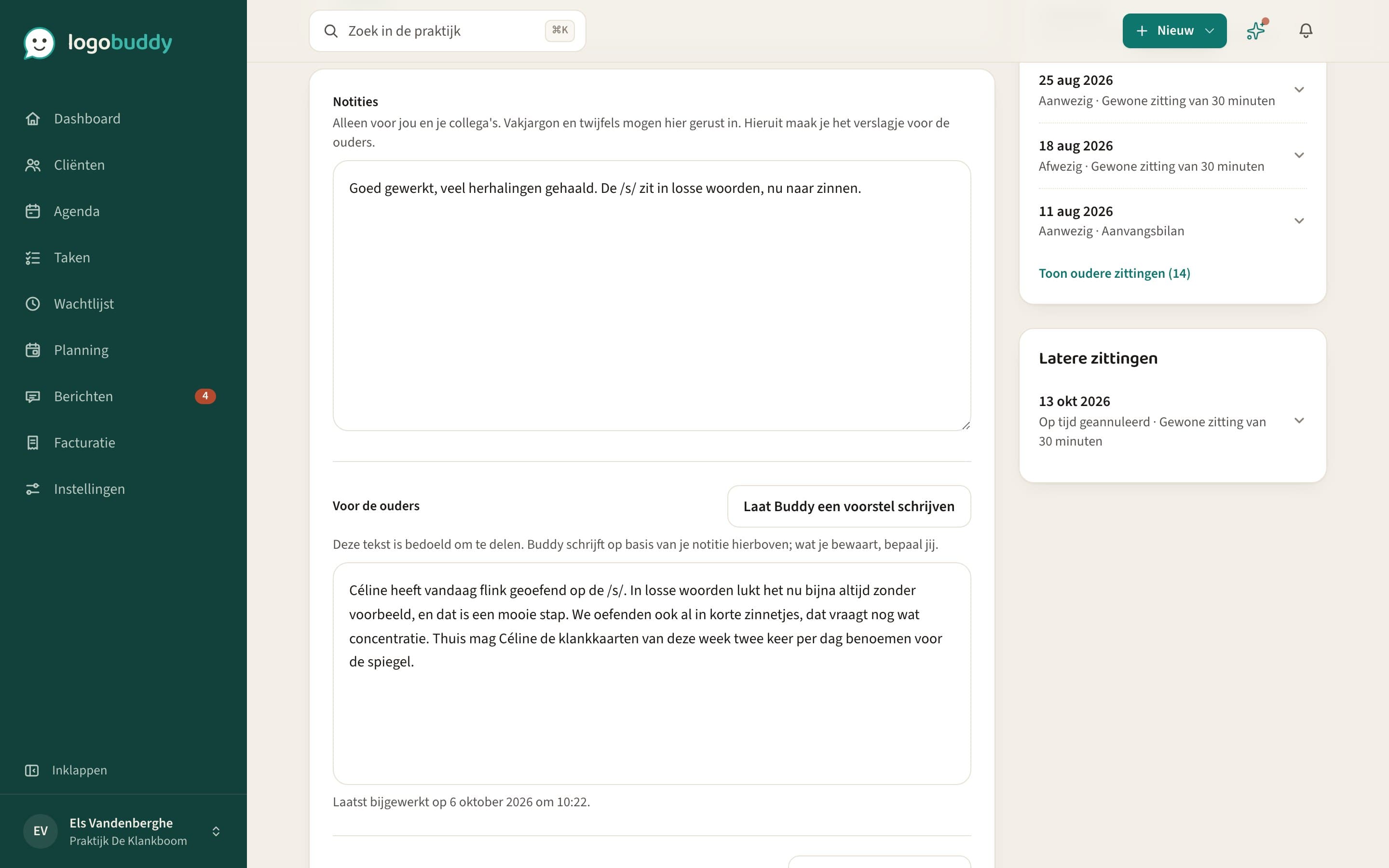Click the Berichten chat icon

coord(33,397)
